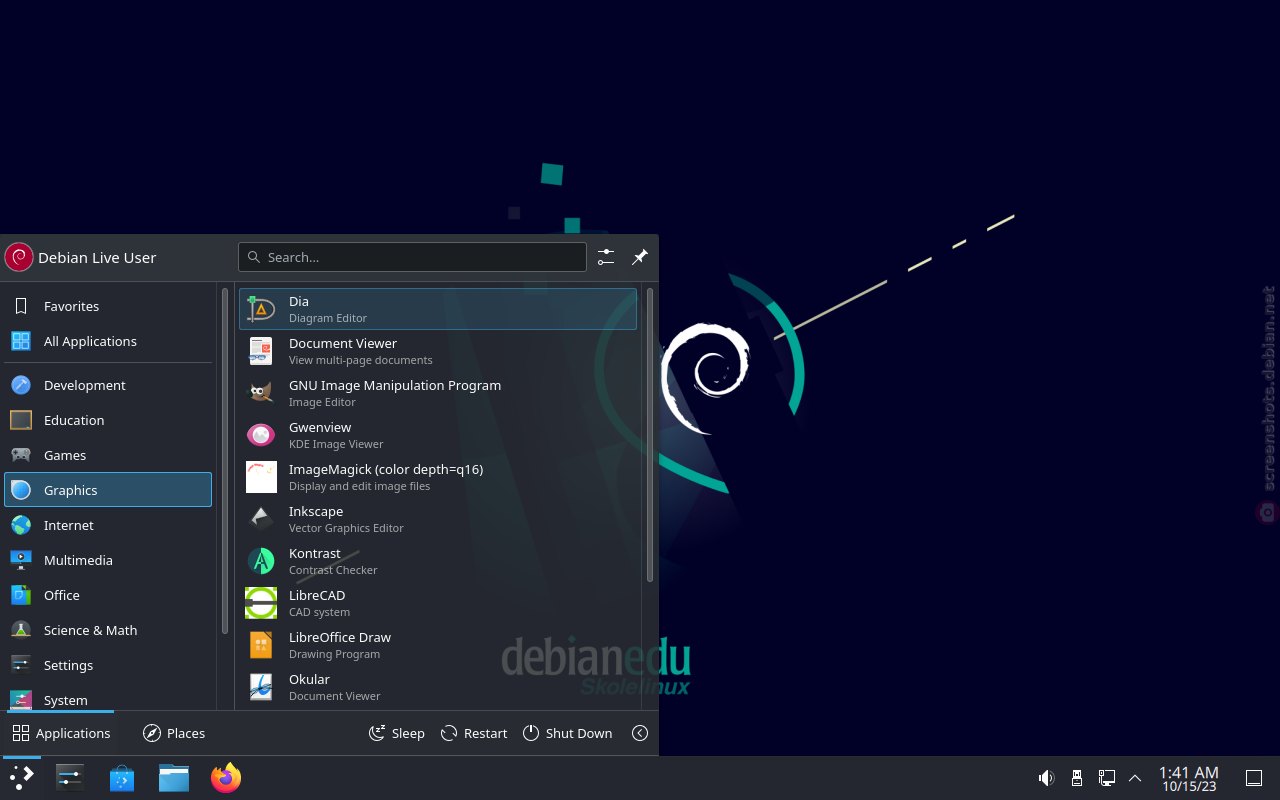The image size is (1280, 800).
Task: Pin the launcher menu open
Action: pyautogui.click(x=640, y=257)
